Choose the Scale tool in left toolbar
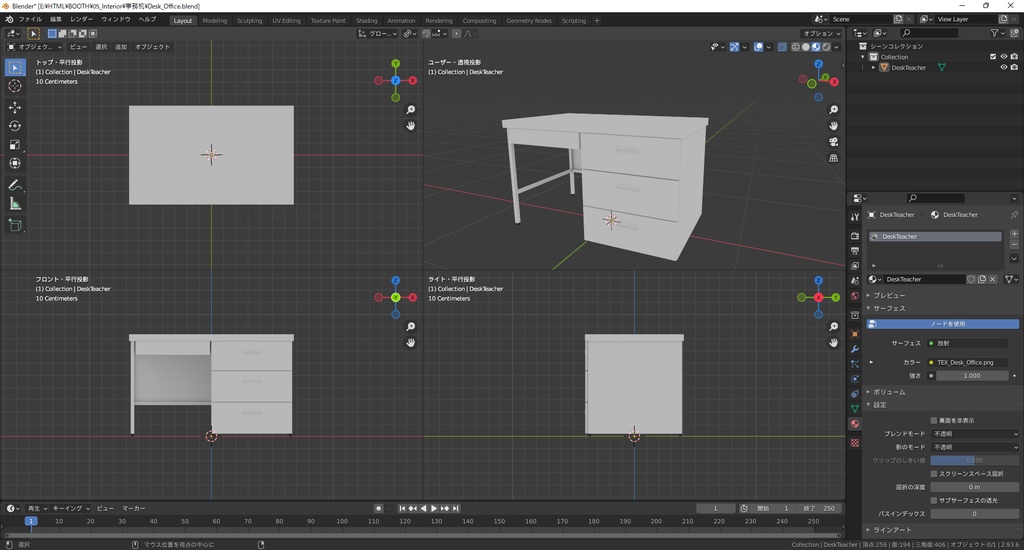Image resolution: width=1024 pixels, height=550 pixels. (x=15, y=145)
